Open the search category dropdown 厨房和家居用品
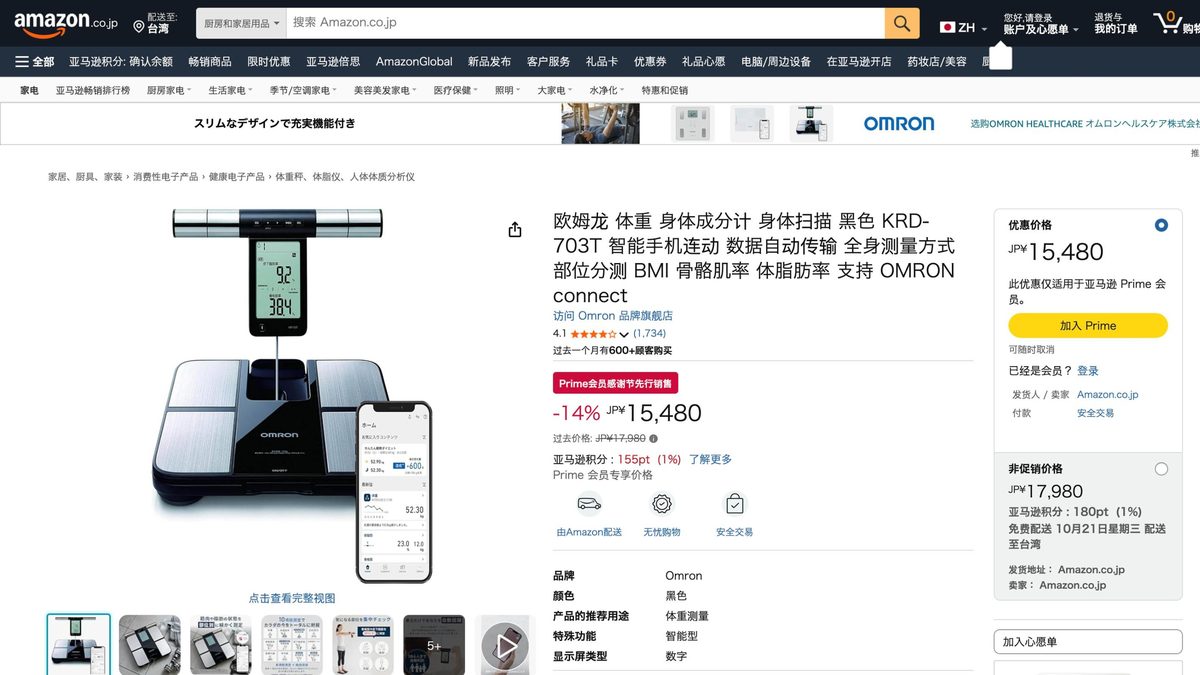Image resolution: width=1200 pixels, height=675 pixels. 241,23
